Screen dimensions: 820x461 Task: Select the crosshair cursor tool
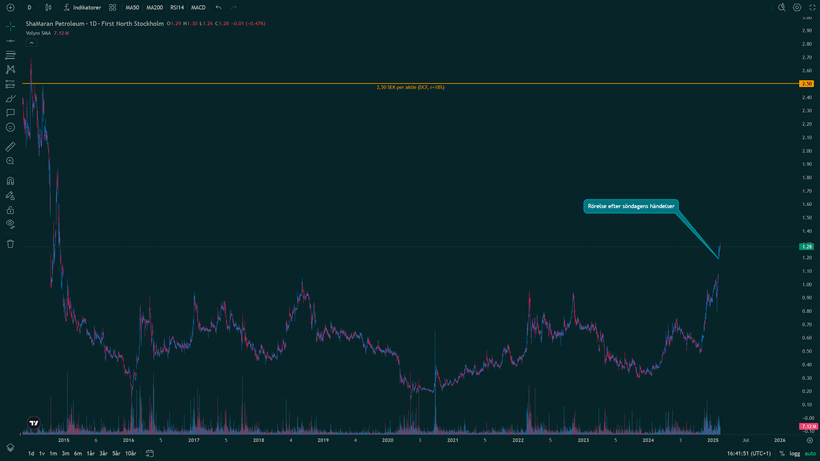[x=10, y=26]
